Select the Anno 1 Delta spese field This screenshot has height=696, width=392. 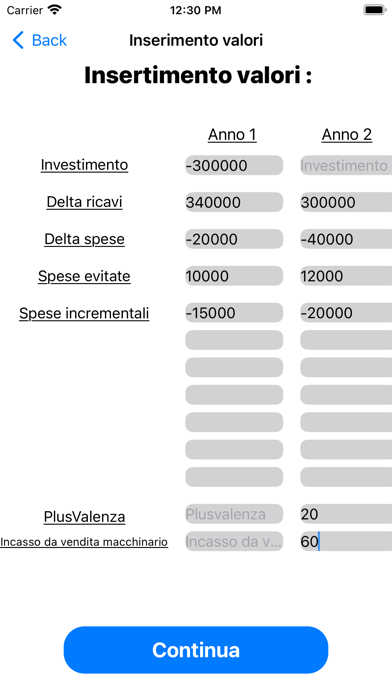[x=234, y=239]
